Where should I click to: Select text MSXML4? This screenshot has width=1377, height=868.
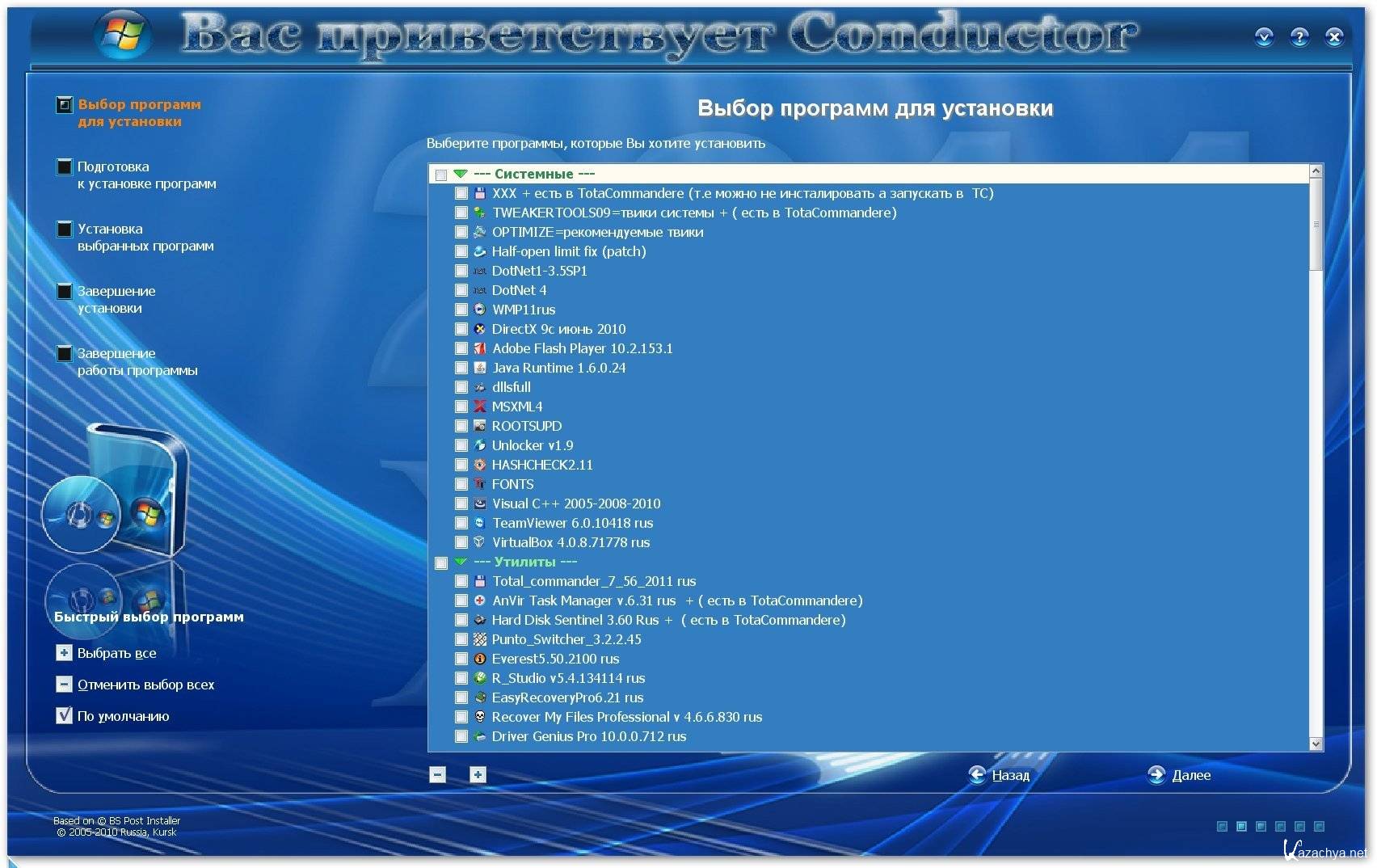tap(517, 407)
